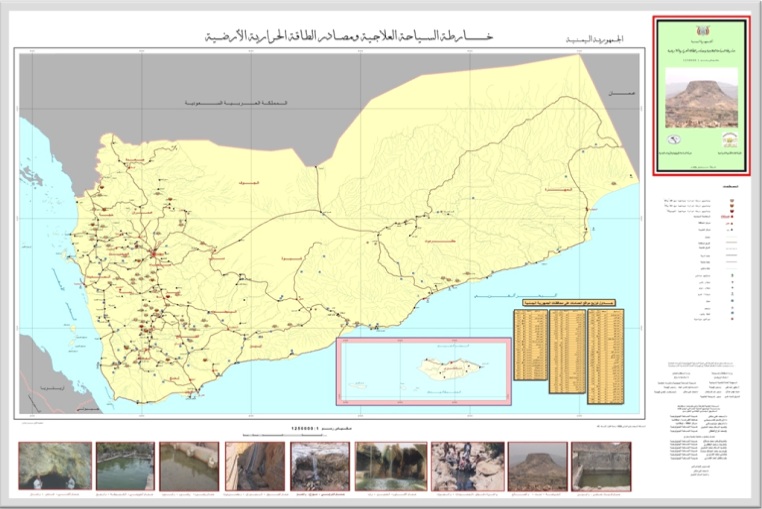Open the fourth thumbnail in the bottom strip
The image size is (762, 509).
(x=254, y=467)
